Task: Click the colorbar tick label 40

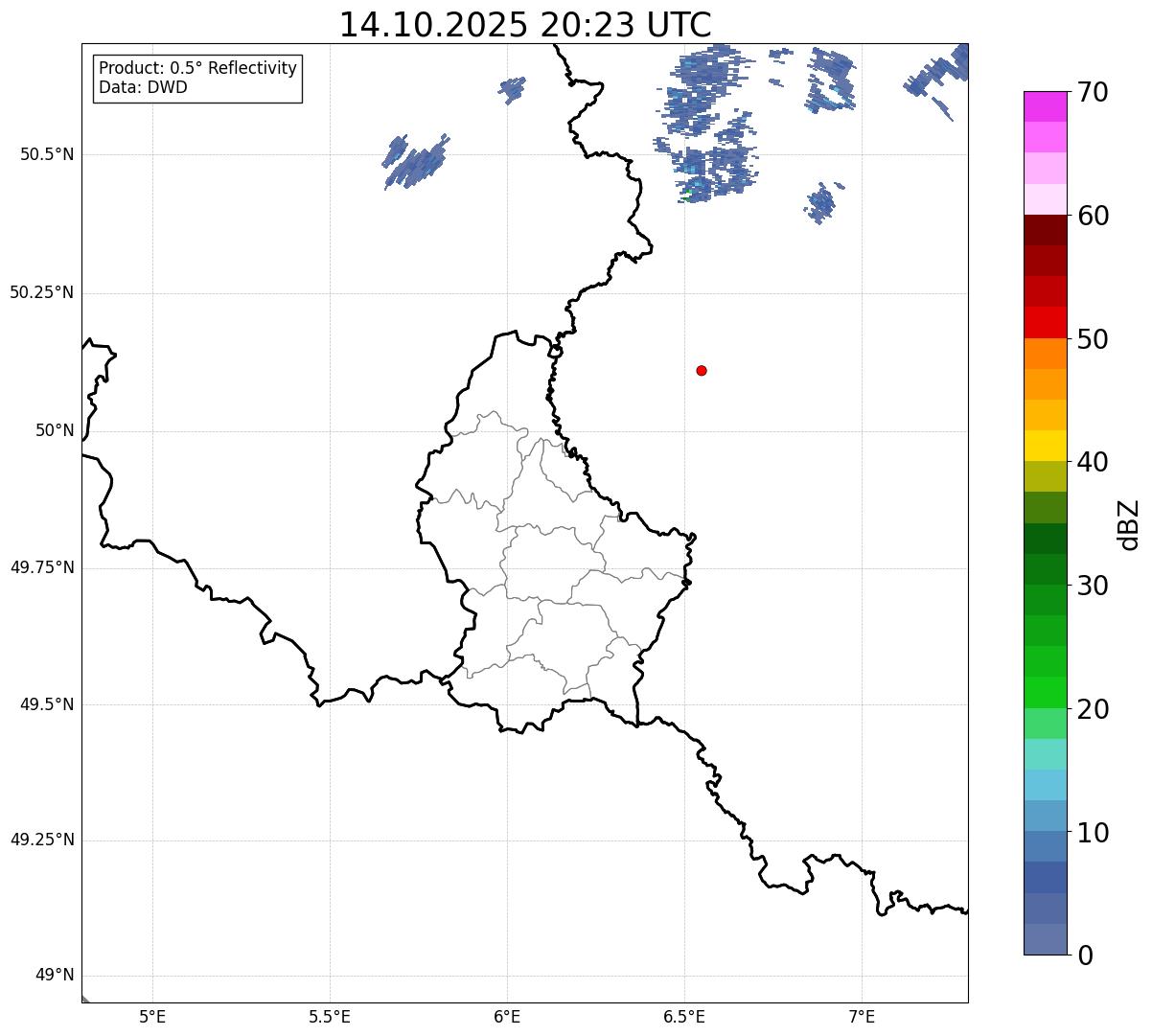Action: [1092, 462]
